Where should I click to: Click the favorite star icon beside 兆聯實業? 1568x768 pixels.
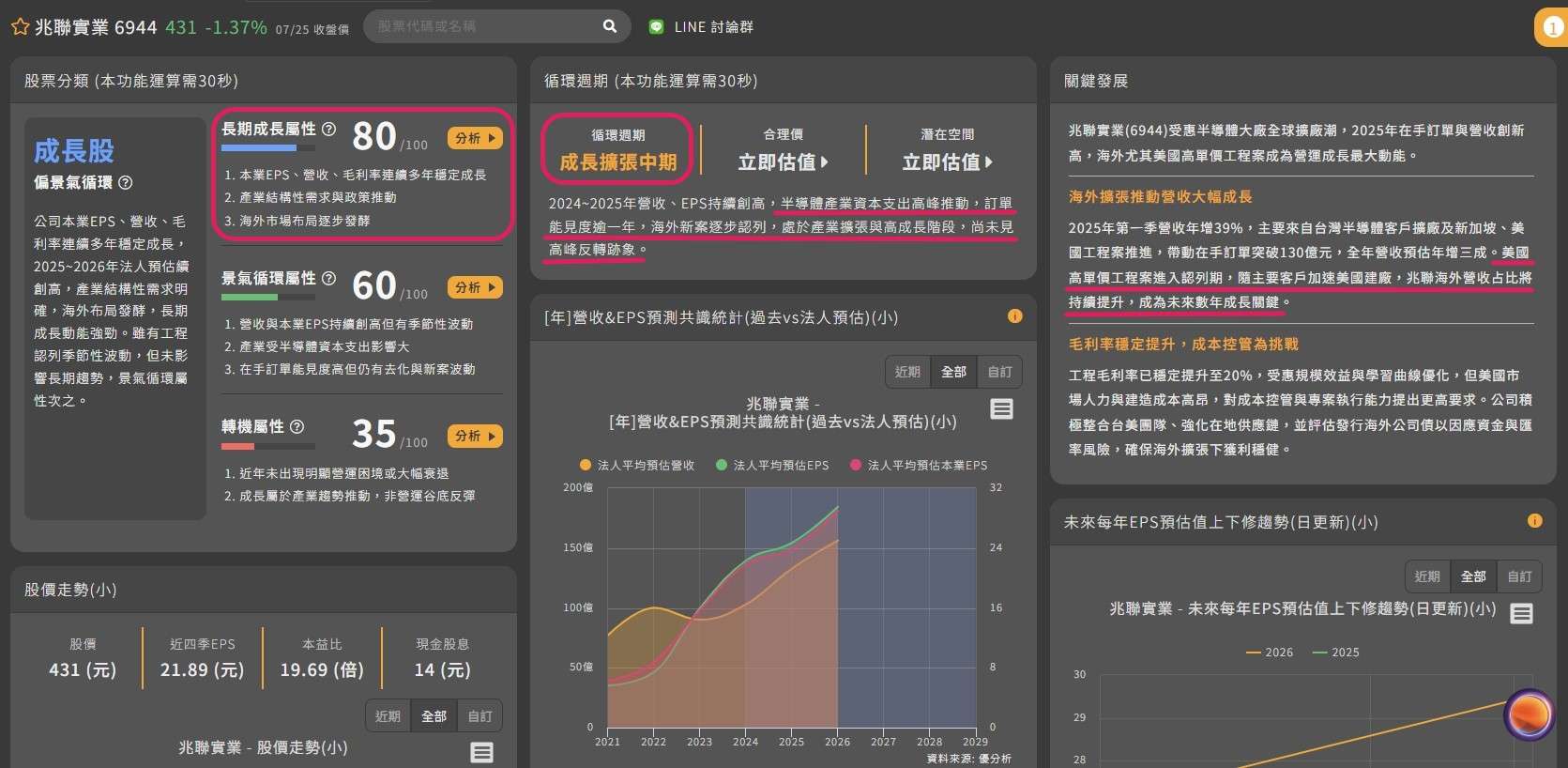(x=20, y=27)
